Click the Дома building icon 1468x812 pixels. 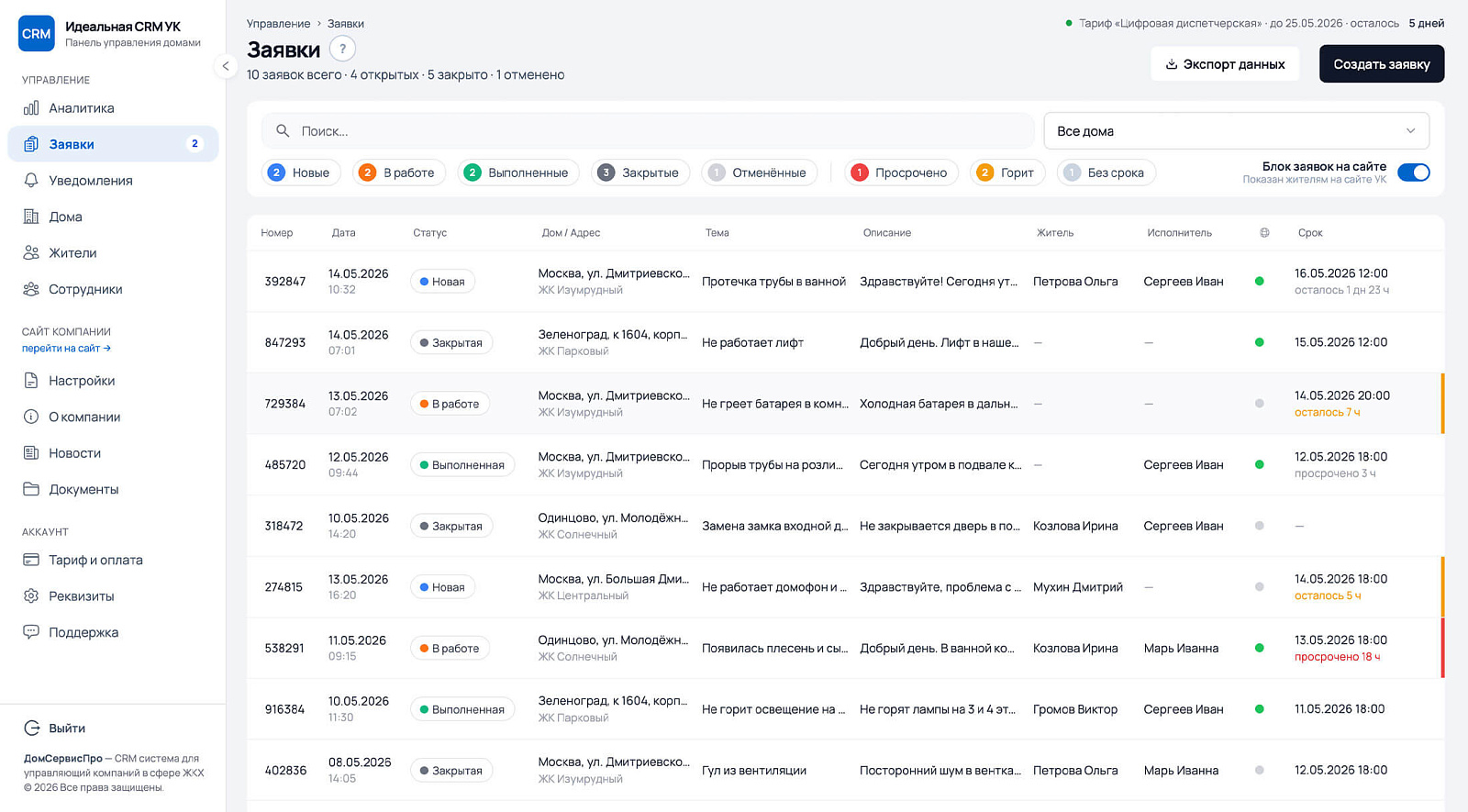[x=31, y=217]
